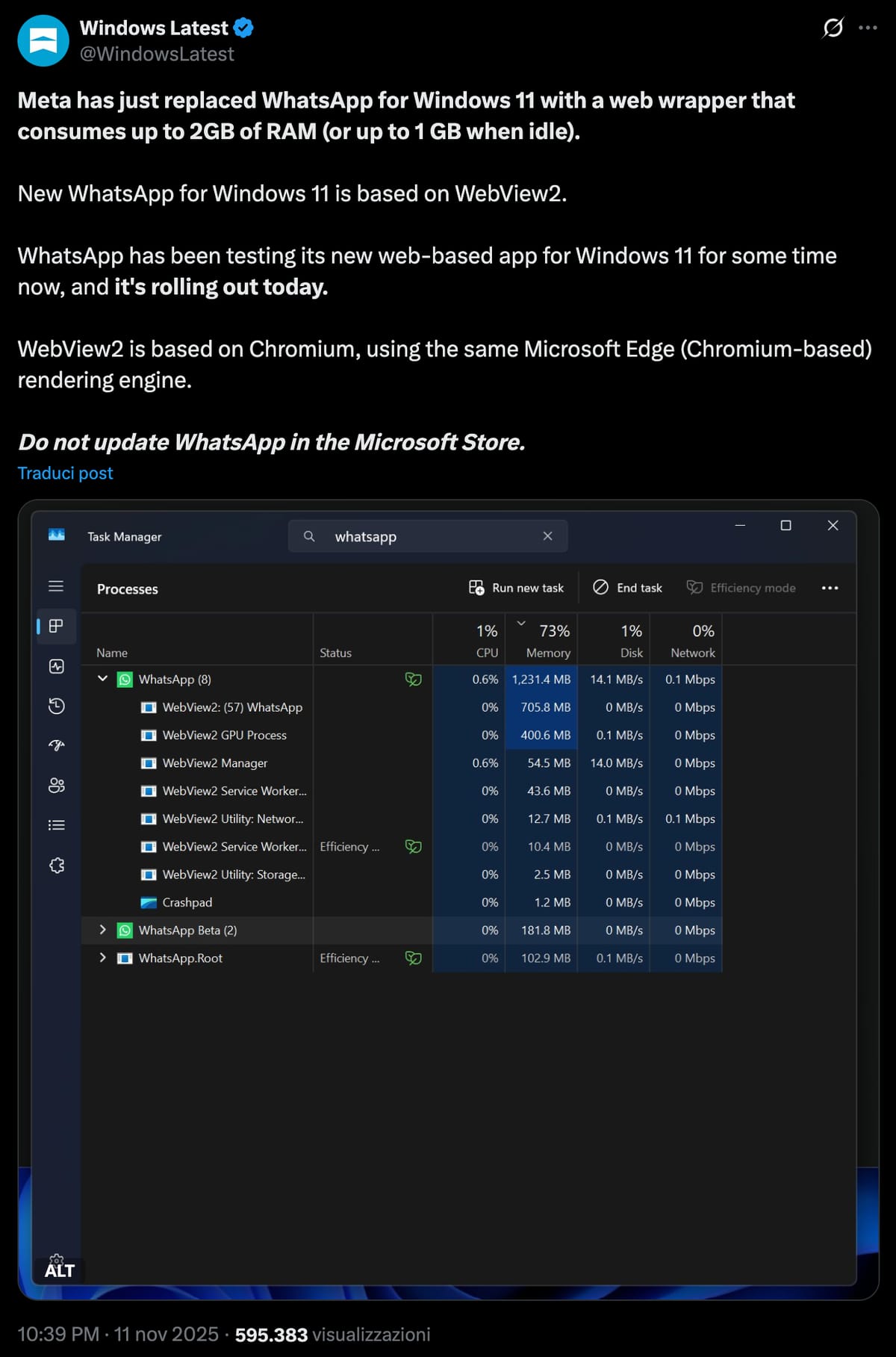The image size is (896, 1357).
Task: Click the Grok icon on the post
Action: 833,28
